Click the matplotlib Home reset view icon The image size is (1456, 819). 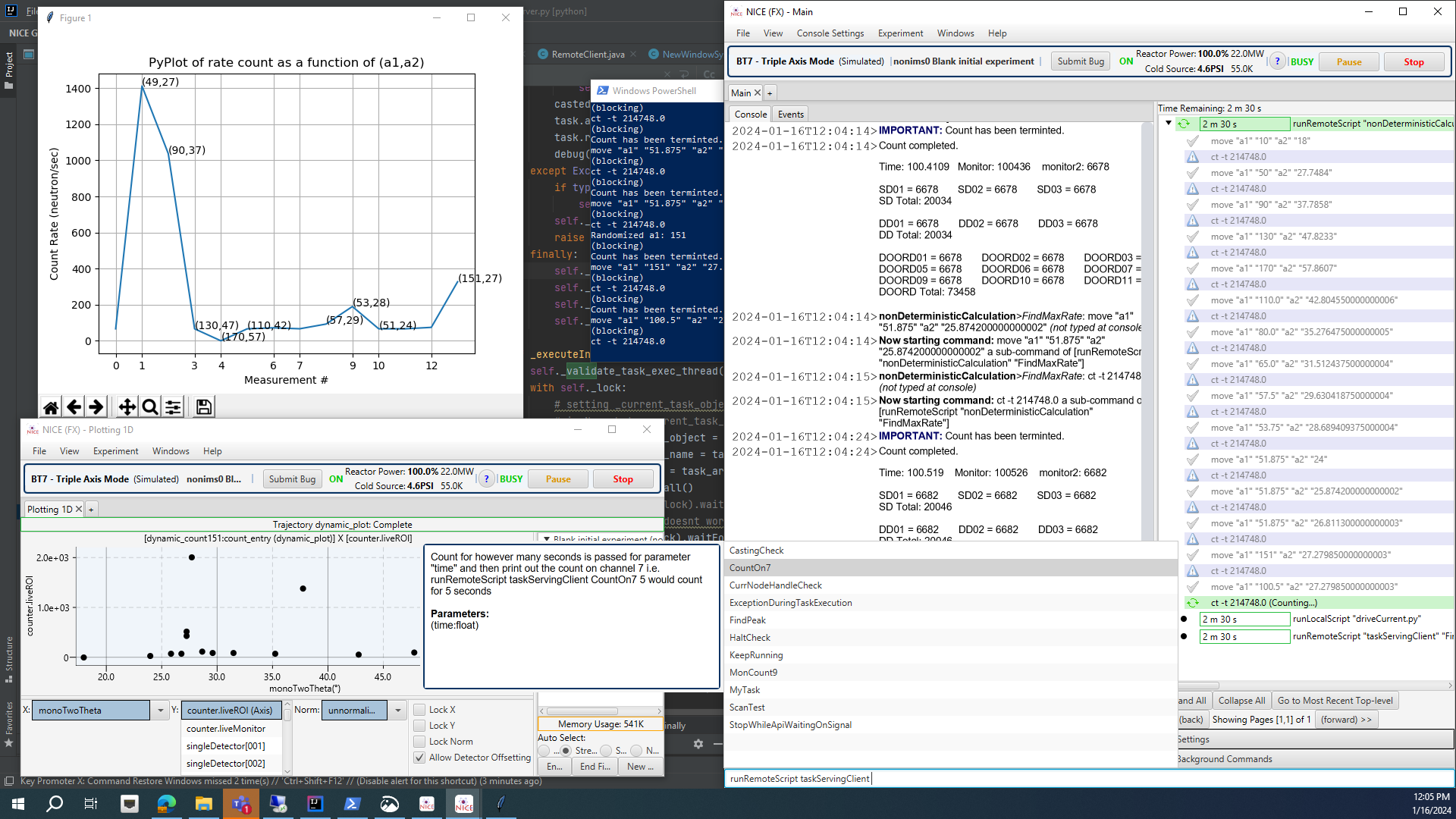[x=51, y=407]
